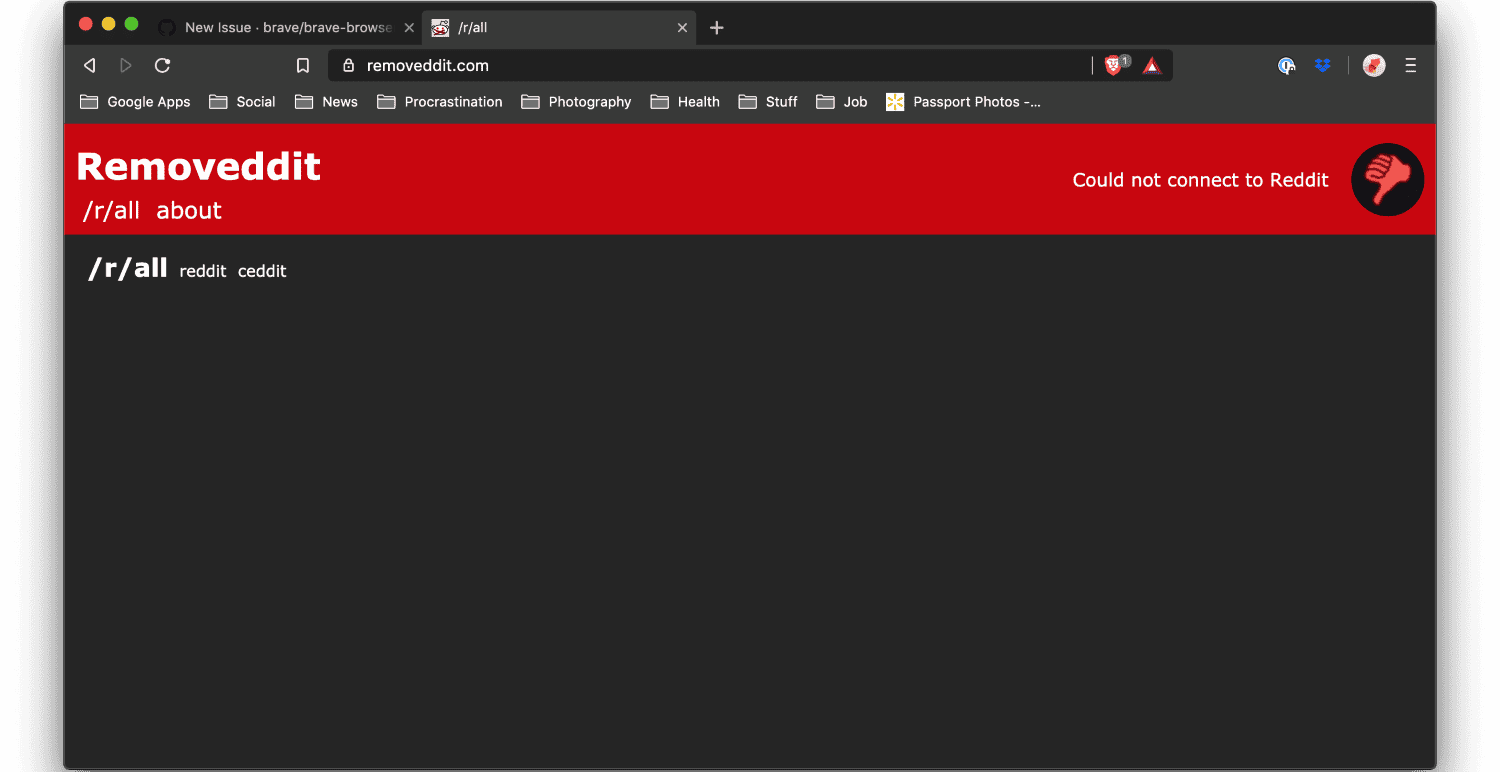Bookmark this page with the bookmark icon

point(303,66)
